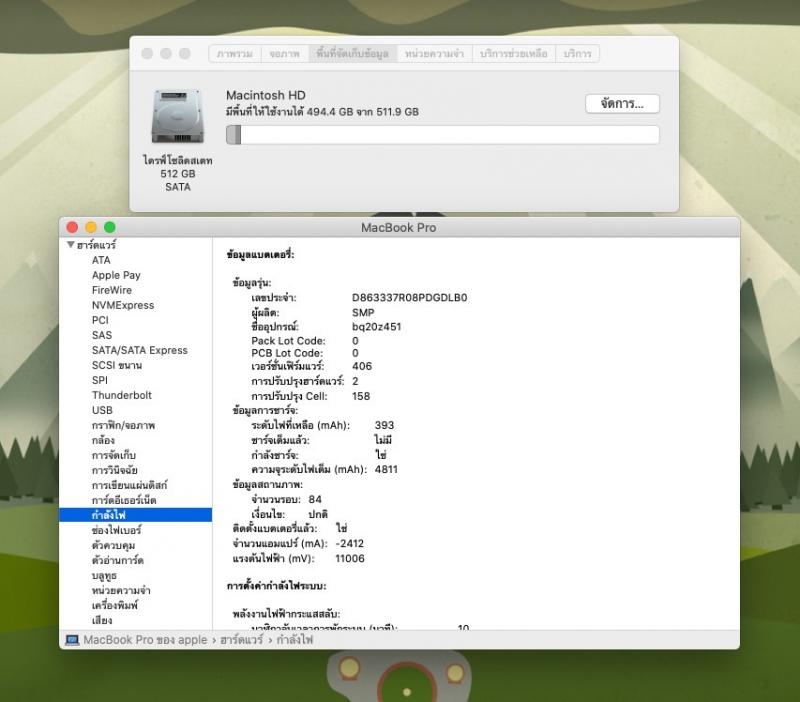Click Cell revision value 158
The height and width of the screenshot is (702, 800).
click(361, 396)
